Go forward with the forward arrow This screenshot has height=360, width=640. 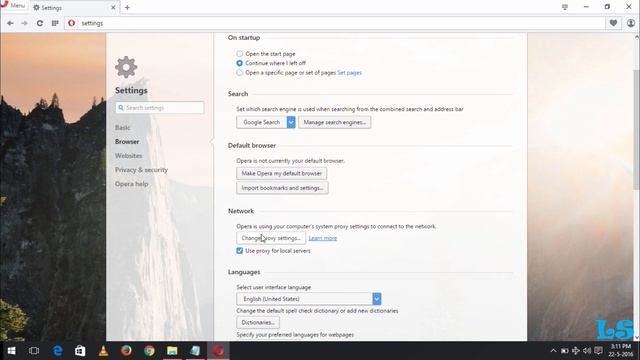(x=24, y=23)
